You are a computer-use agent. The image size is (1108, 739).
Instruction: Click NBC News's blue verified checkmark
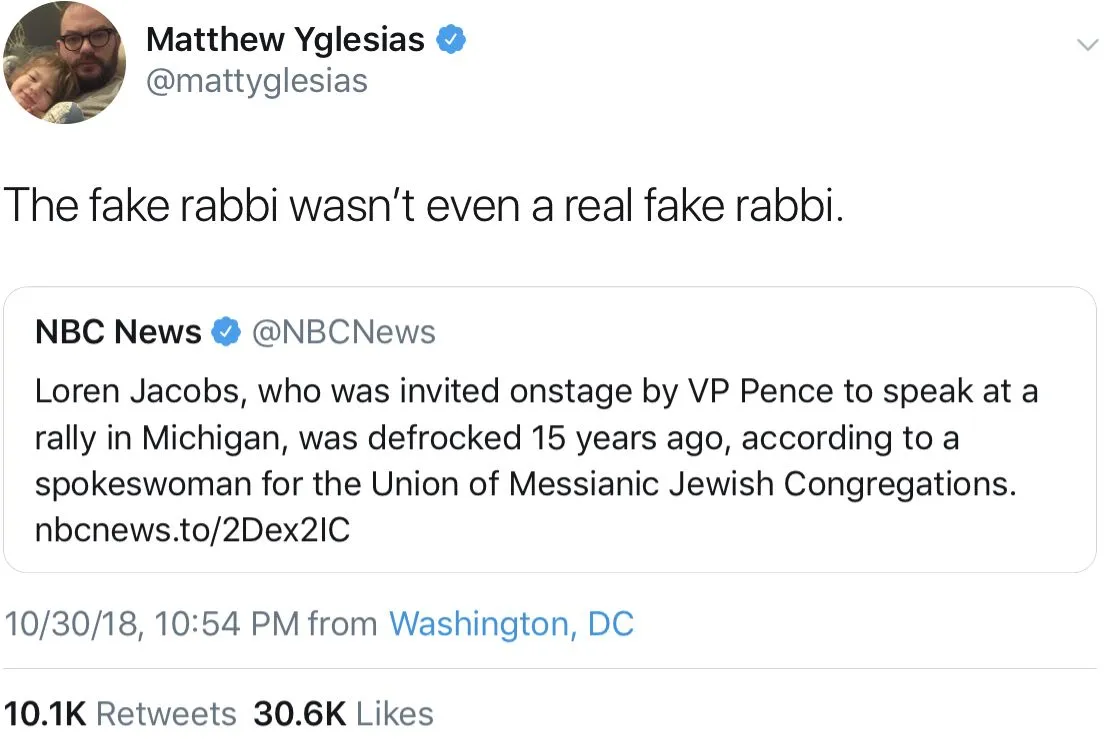(227, 332)
